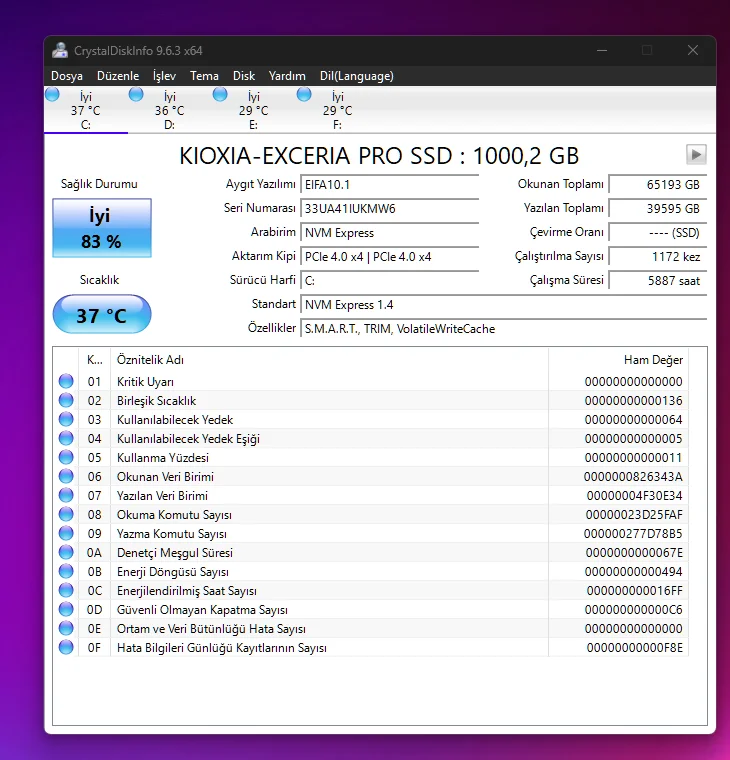Click status orb of Kullanma Yüzdesi row
Screen dimensions: 730x760
[x=66, y=457]
